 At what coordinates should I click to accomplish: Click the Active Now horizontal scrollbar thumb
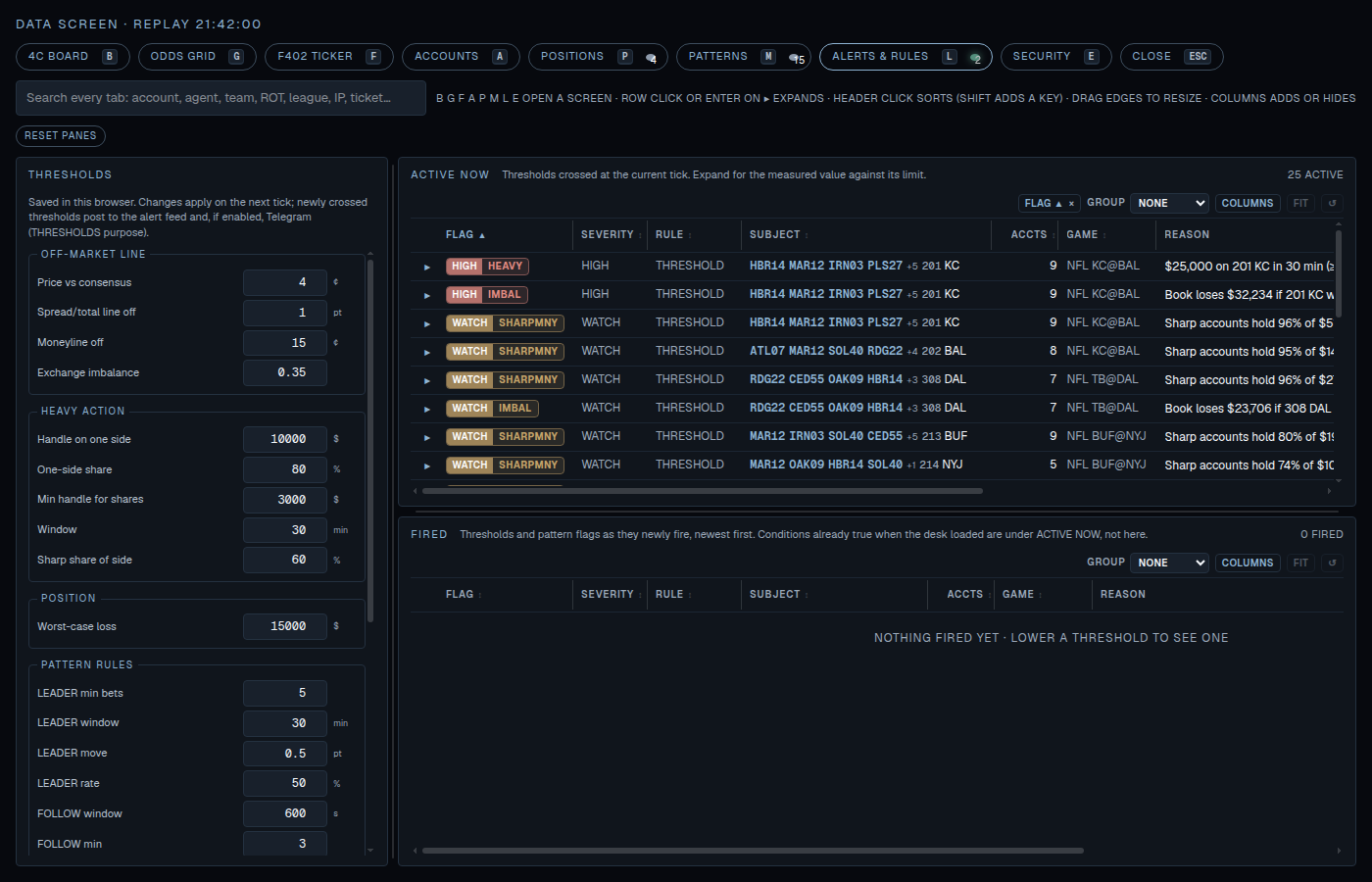702,491
